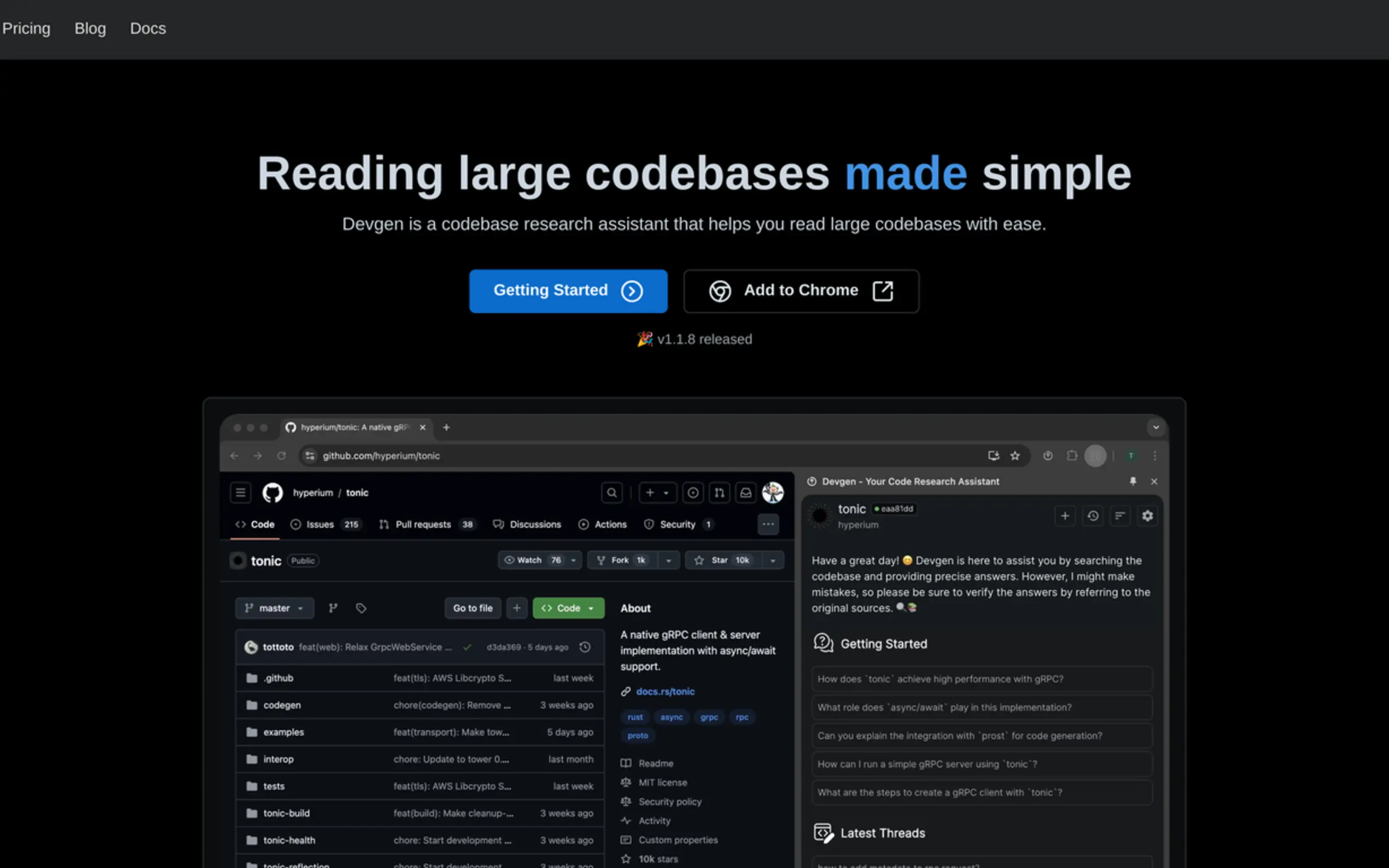Click the GitHub search magnifier icon
Image resolution: width=1389 pixels, height=868 pixels.
[611, 492]
